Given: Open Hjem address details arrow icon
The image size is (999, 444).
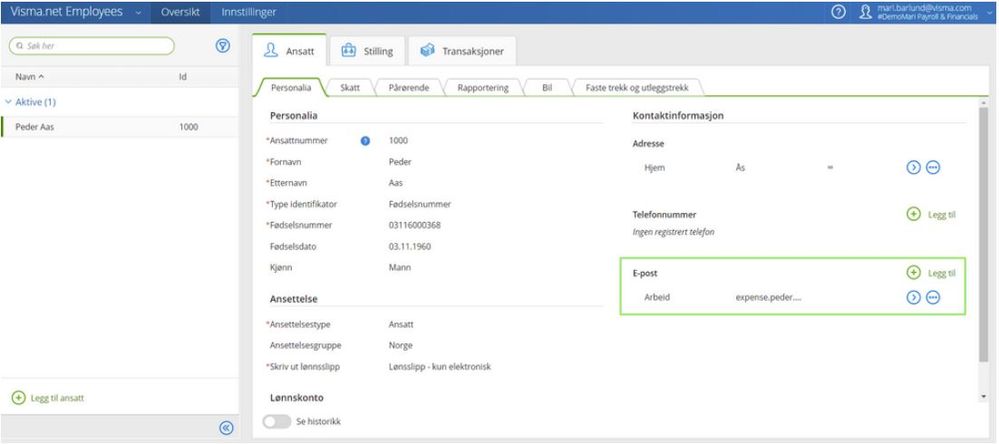Looking at the screenshot, I should 914,168.
